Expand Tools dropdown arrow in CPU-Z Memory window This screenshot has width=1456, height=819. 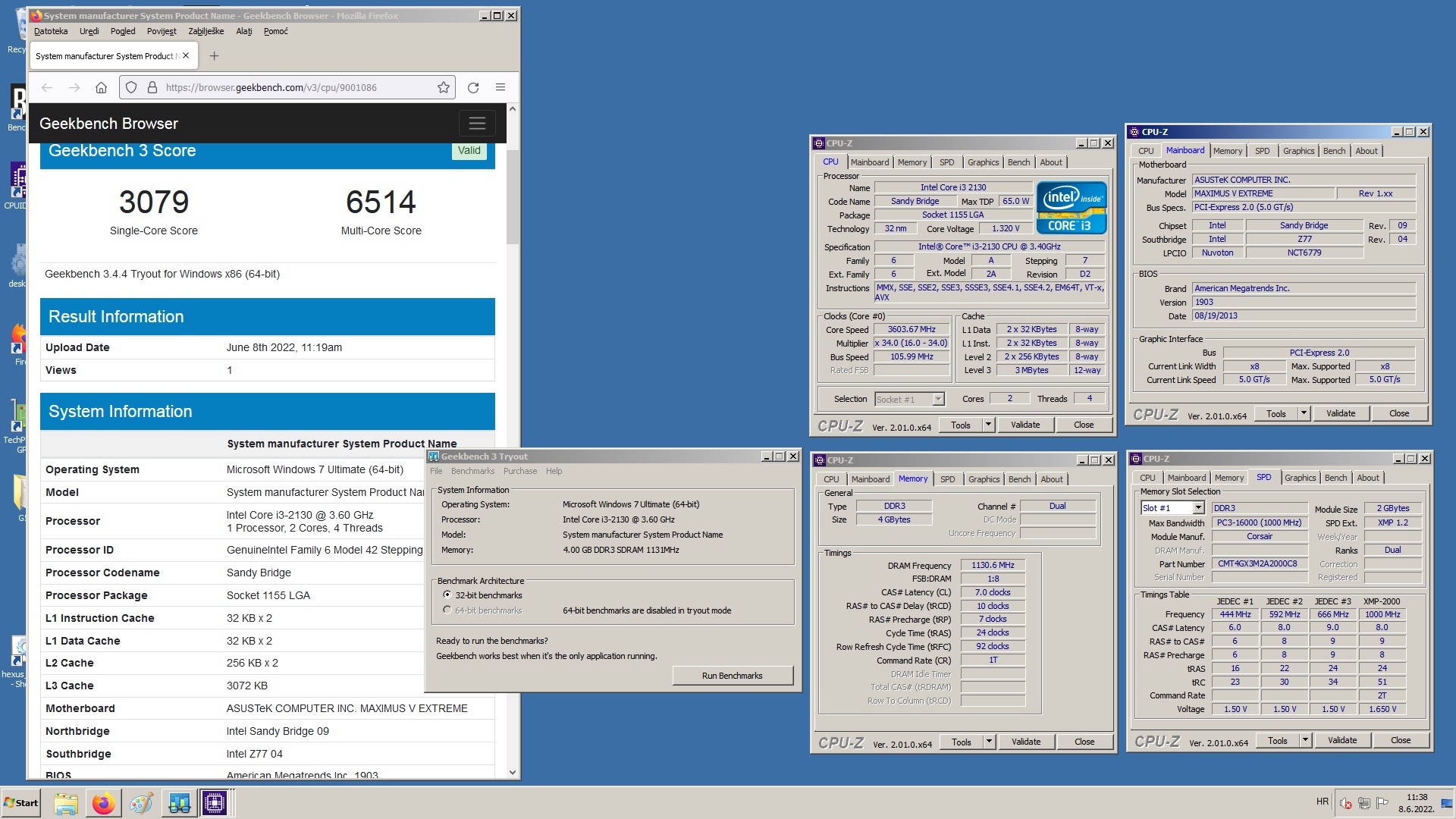click(990, 742)
